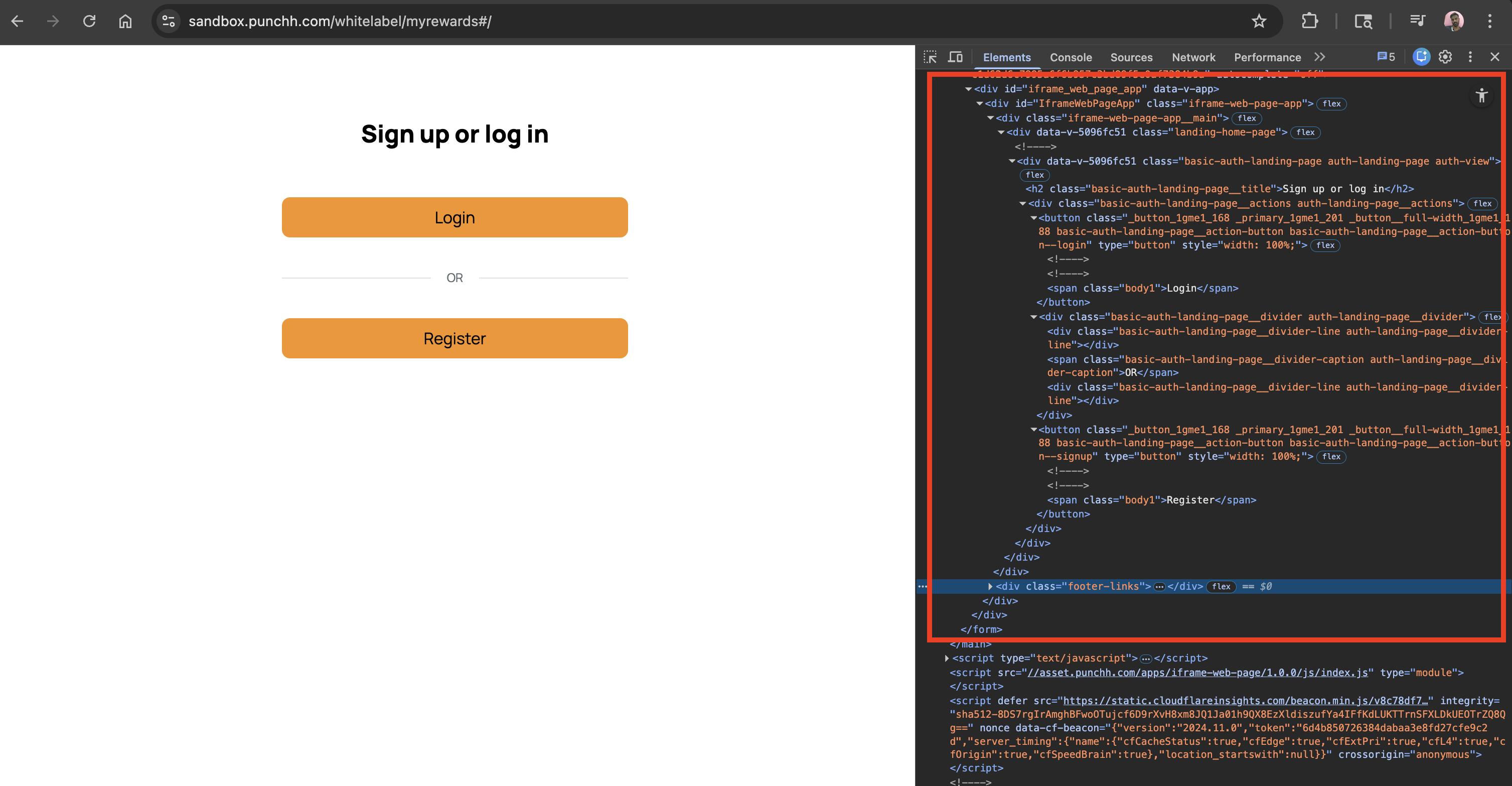This screenshot has height=786, width=1512.
Task: Collapse the signup button node in DOM tree
Action: coord(1033,430)
